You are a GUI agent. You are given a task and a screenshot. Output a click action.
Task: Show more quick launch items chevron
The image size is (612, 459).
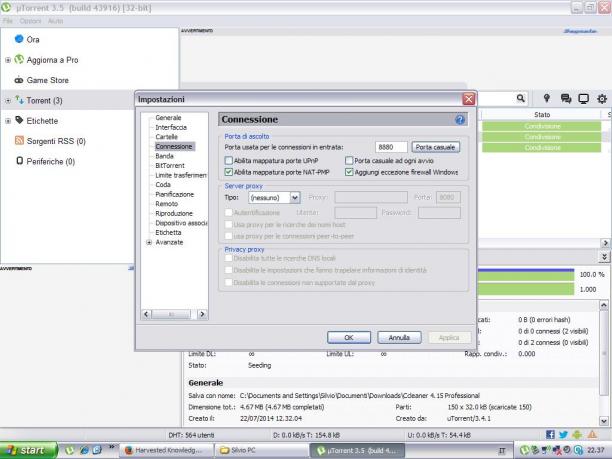pos(112,447)
